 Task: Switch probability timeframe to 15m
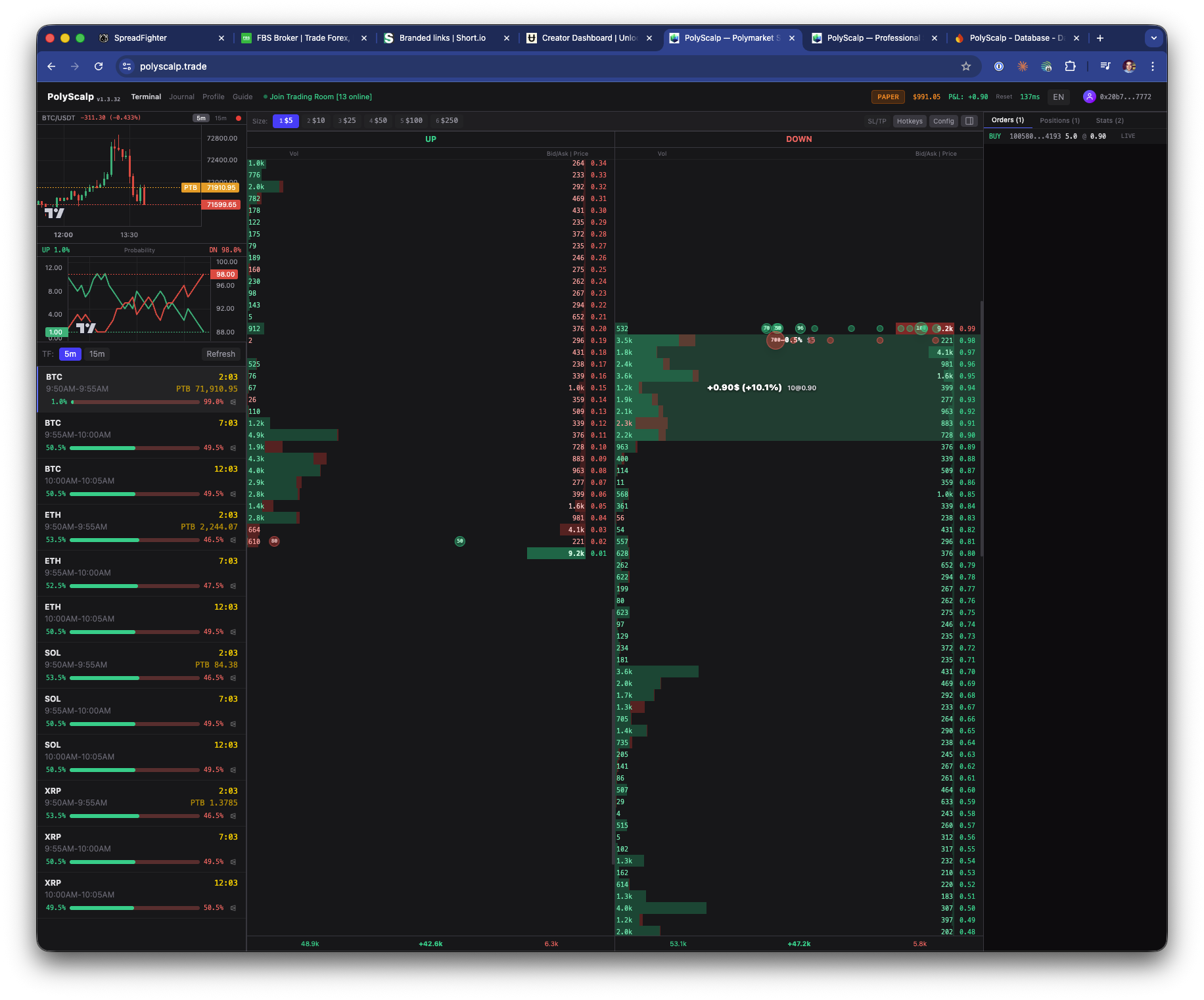coord(97,354)
